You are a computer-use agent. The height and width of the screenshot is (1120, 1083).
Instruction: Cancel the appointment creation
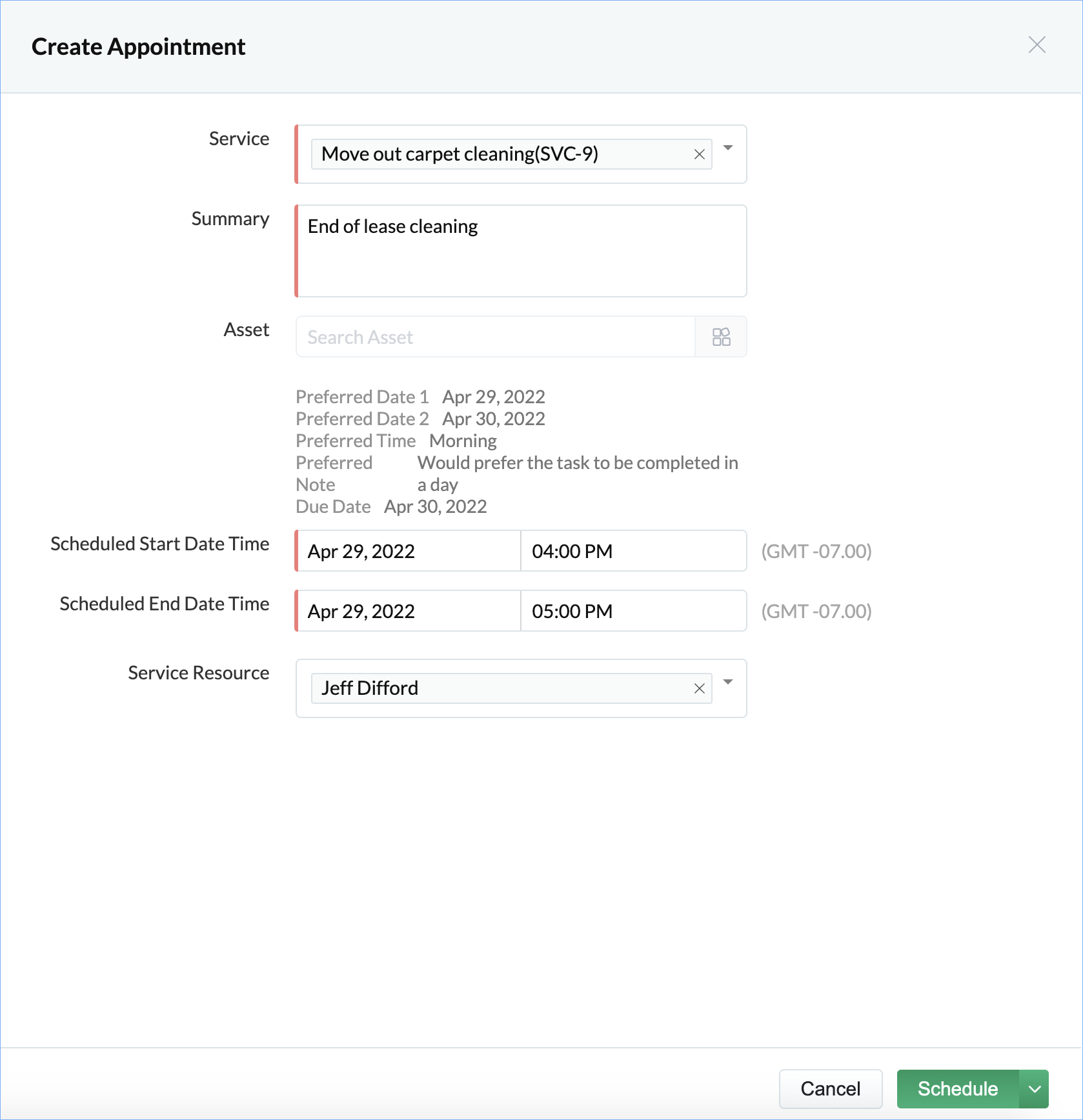pyautogui.click(x=830, y=1089)
